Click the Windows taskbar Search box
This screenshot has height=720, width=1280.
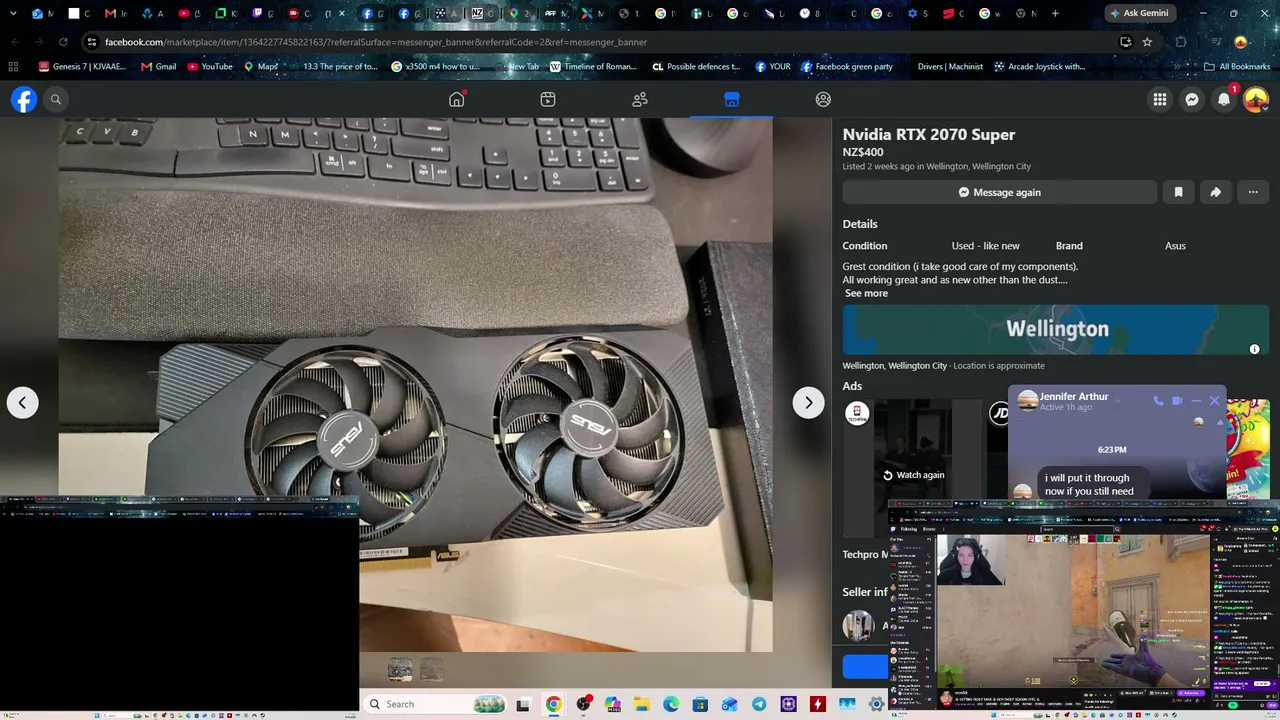(435, 704)
